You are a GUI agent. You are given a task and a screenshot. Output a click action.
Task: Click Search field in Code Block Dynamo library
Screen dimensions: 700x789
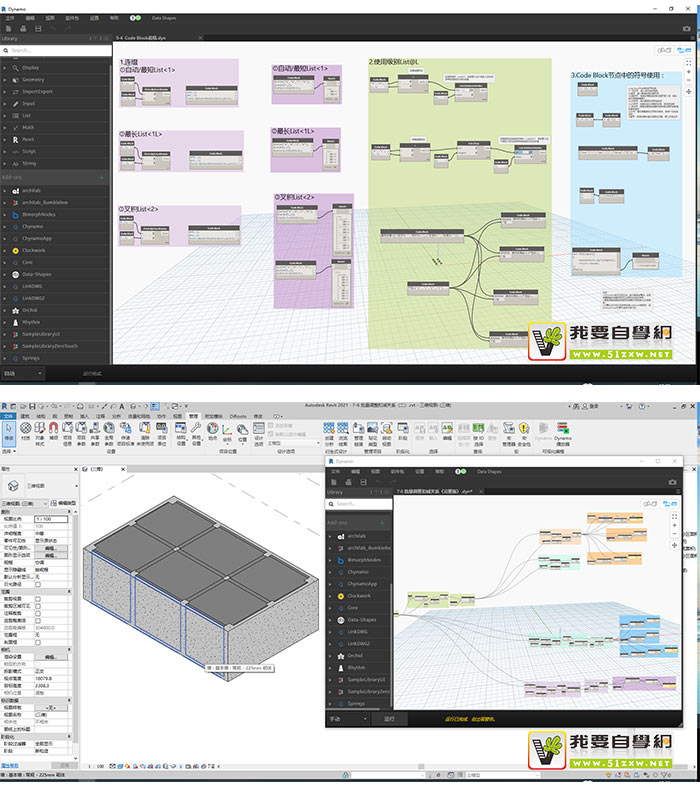click(x=56, y=50)
